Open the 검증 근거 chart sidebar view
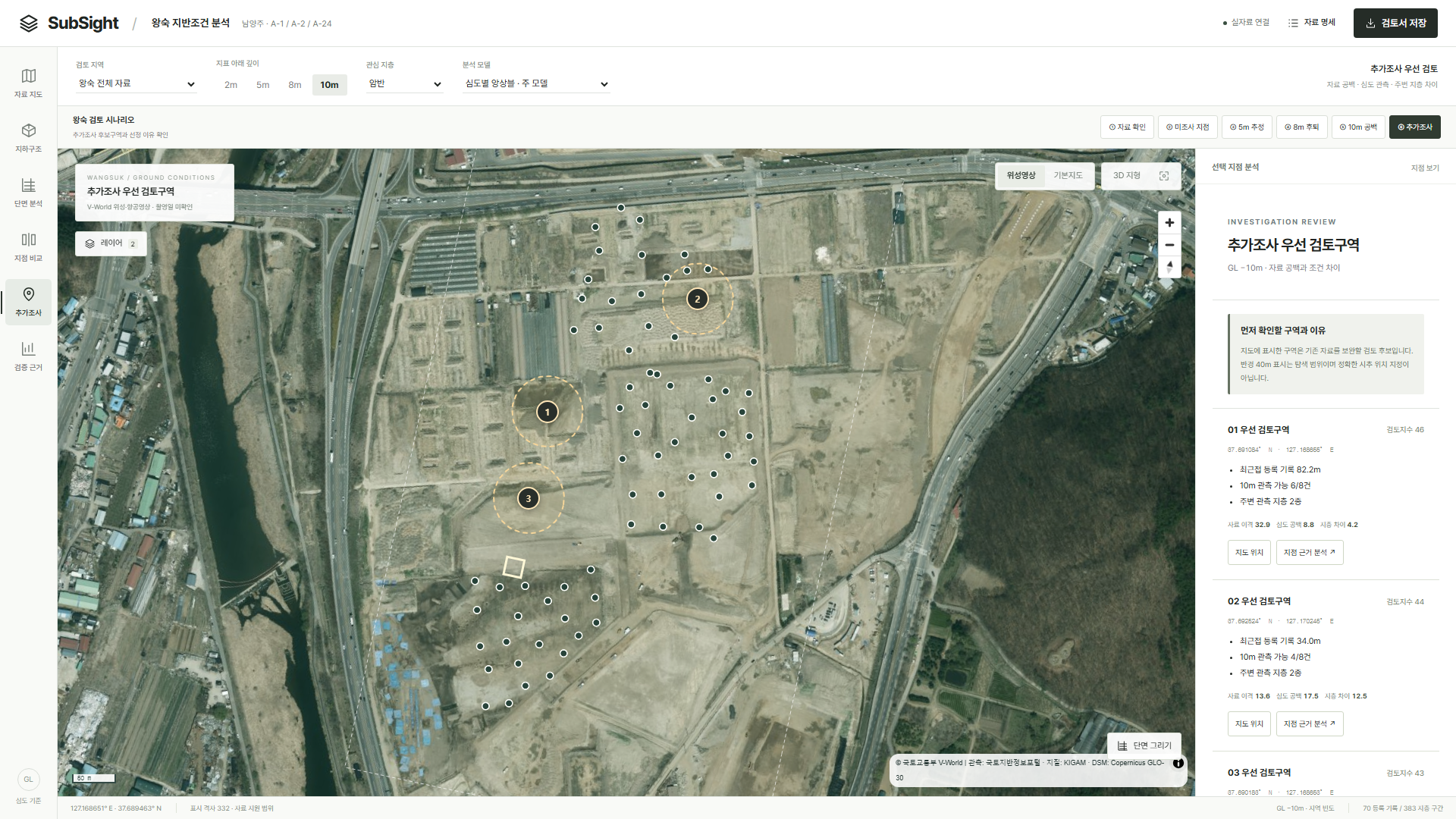This screenshot has height=819, width=1456. pyautogui.click(x=28, y=356)
